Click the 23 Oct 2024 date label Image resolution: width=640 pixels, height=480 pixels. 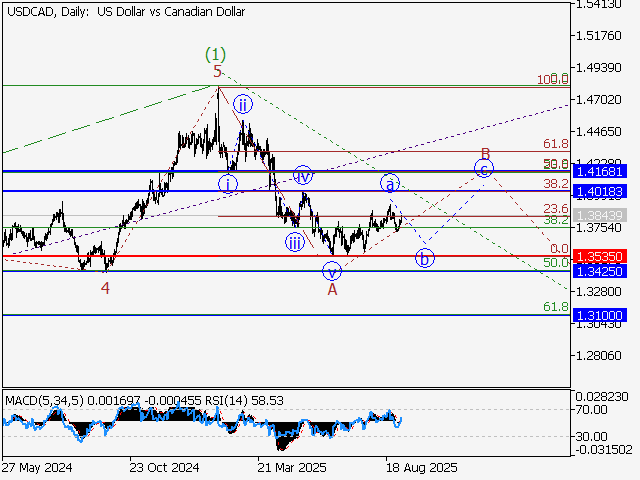[165, 467]
